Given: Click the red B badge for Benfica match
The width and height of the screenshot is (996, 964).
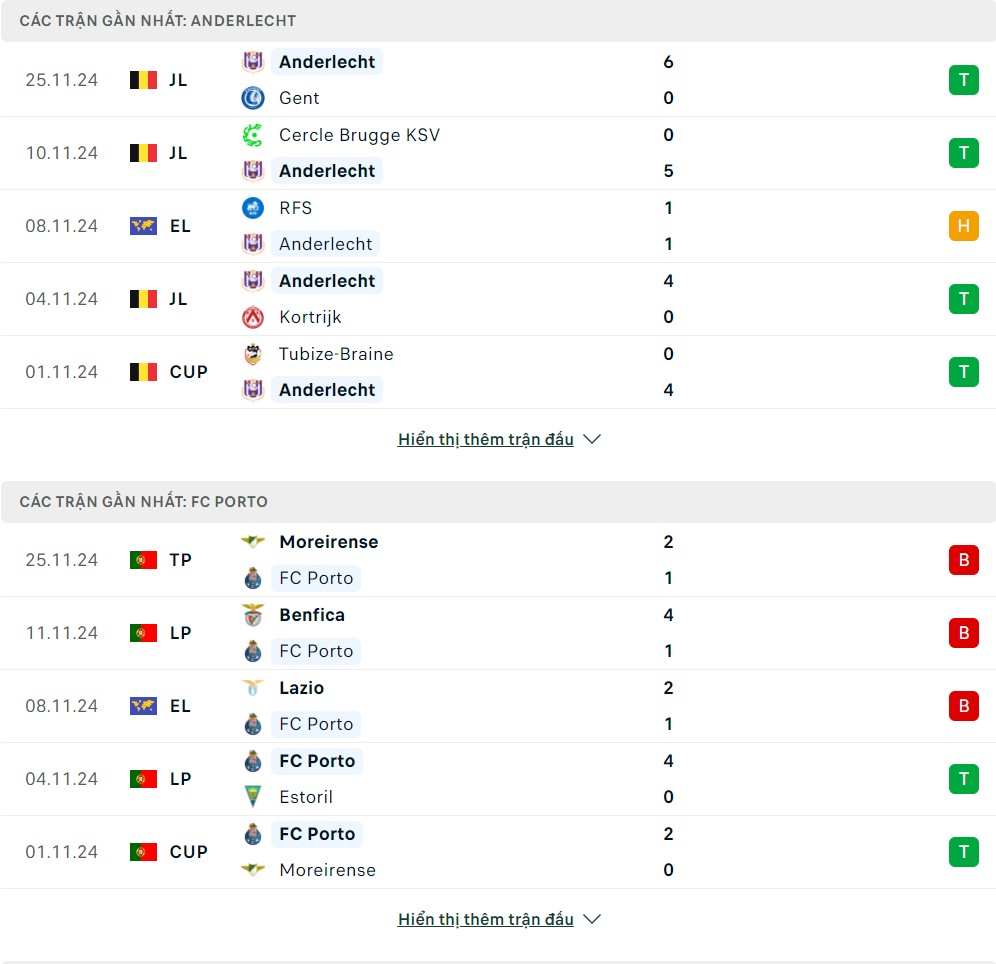Looking at the screenshot, I should click(963, 633).
